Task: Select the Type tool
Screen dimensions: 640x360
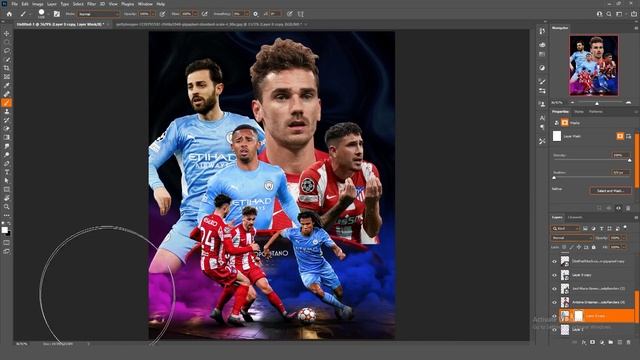Action: pos(7,172)
